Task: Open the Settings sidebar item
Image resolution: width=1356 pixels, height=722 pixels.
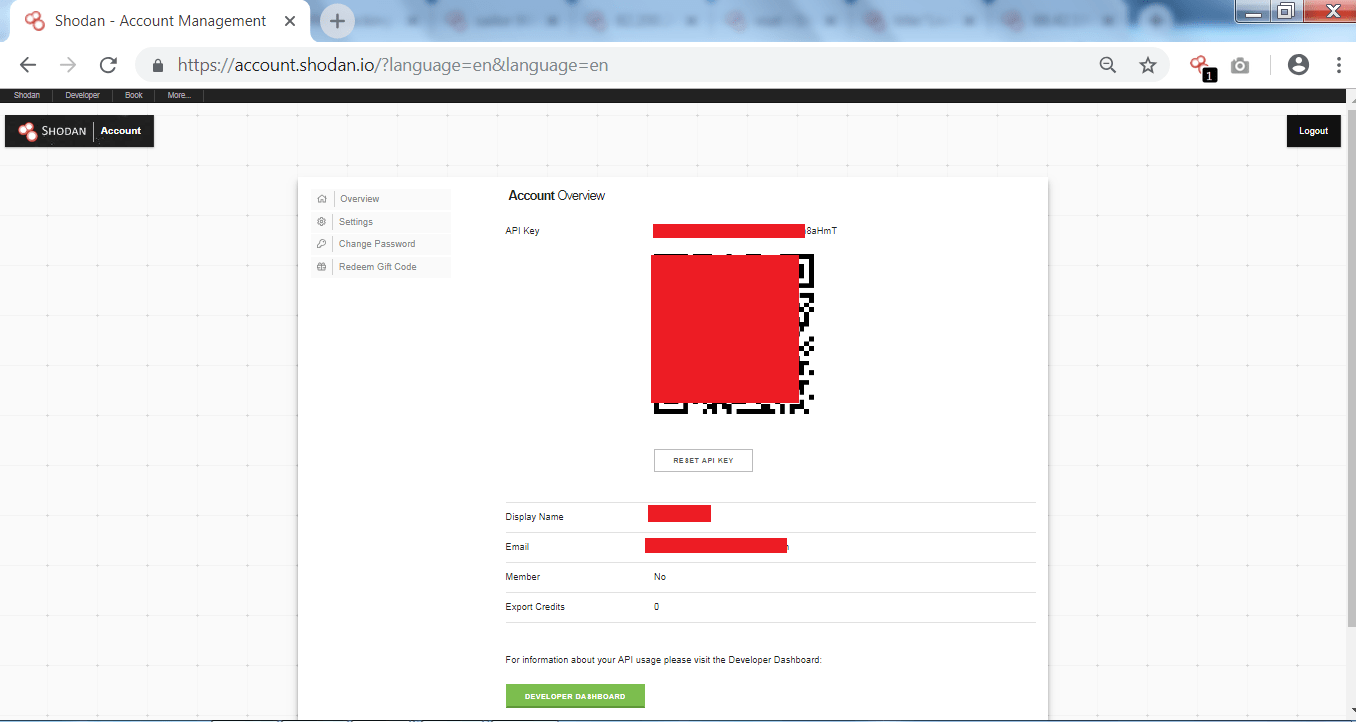Action: [x=381, y=222]
